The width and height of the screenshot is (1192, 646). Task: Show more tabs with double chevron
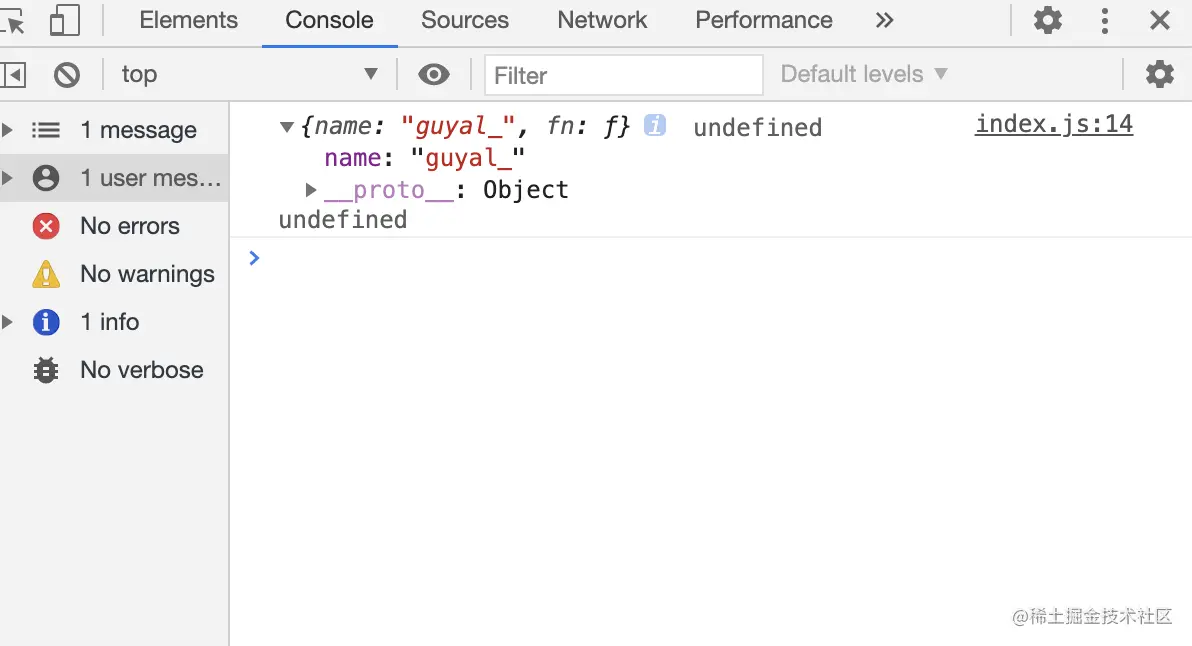coord(884,20)
